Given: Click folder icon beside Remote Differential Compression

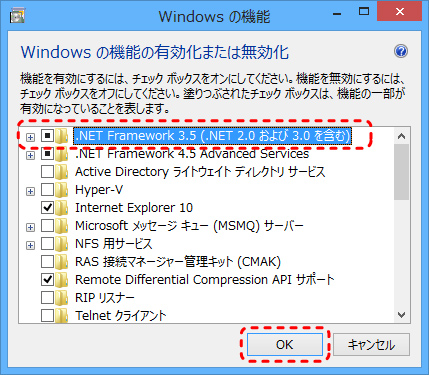Looking at the screenshot, I should [x=61, y=280].
